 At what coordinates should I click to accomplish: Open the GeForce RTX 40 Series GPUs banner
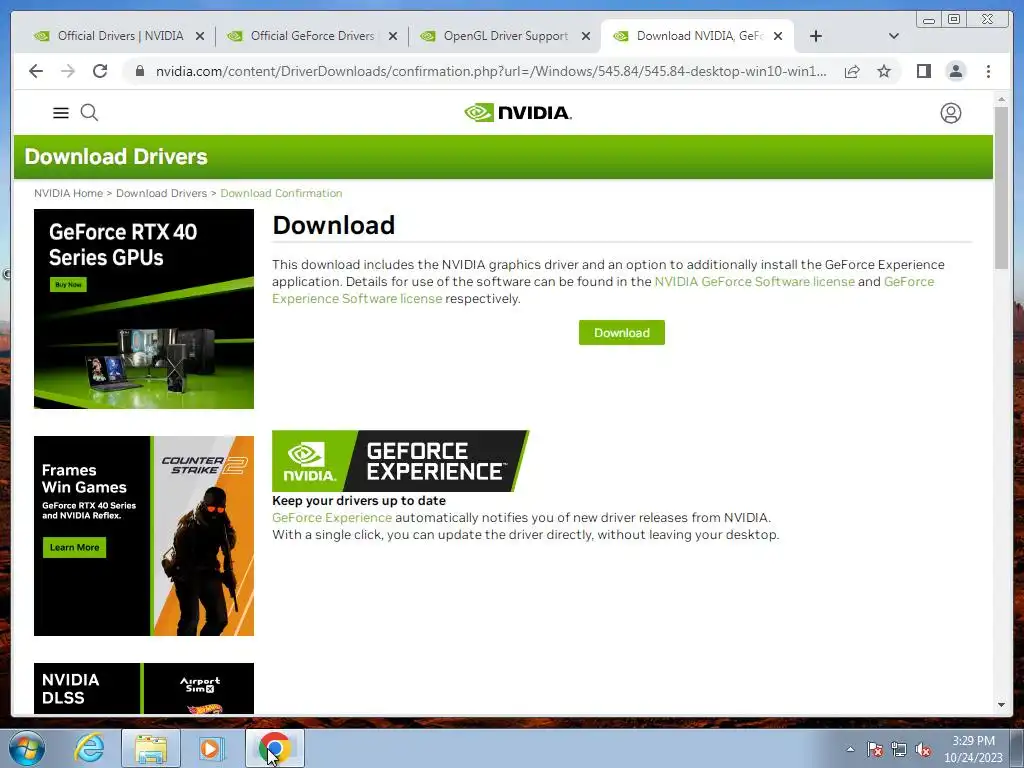click(x=144, y=309)
